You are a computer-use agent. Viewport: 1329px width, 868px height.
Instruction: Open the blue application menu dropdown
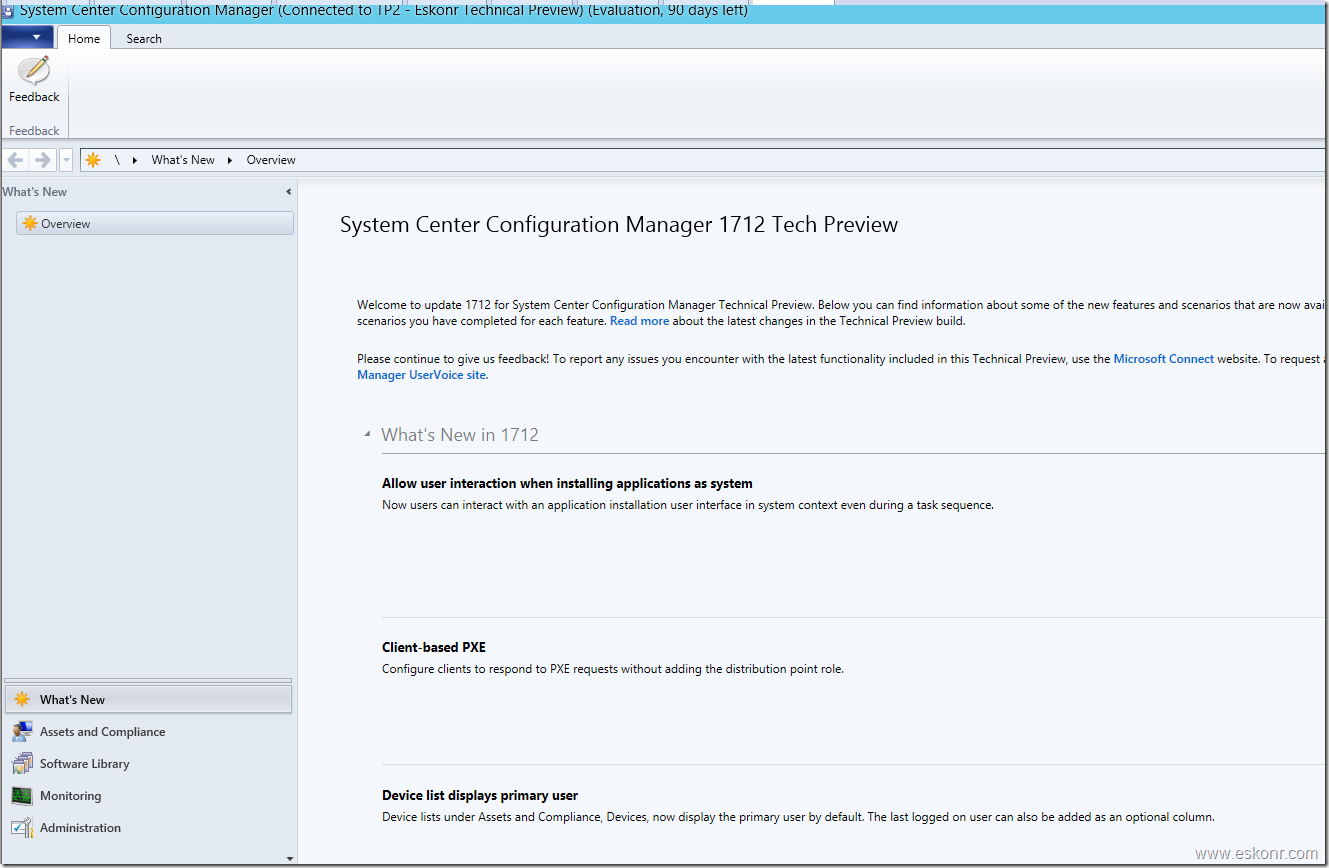pos(27,36)
